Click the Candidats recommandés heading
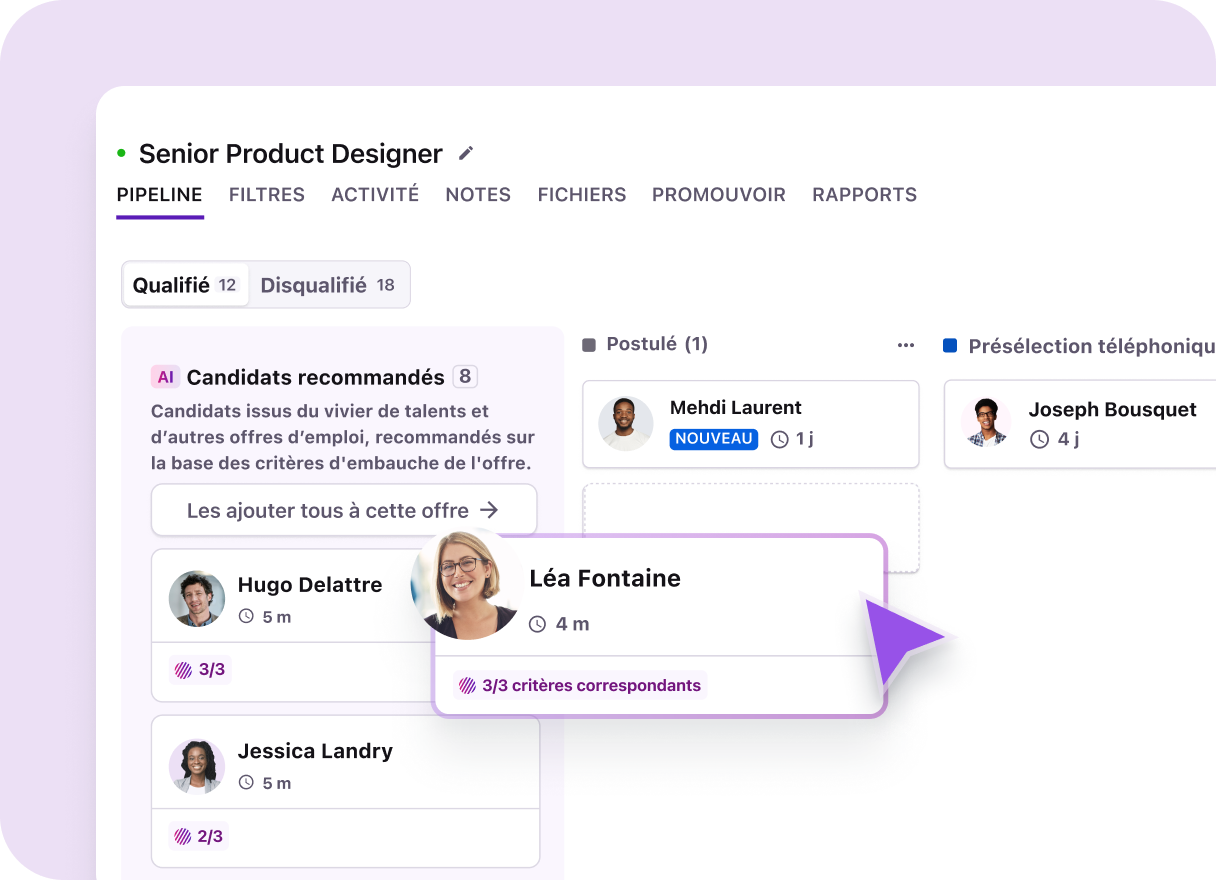 coord(316,378)
